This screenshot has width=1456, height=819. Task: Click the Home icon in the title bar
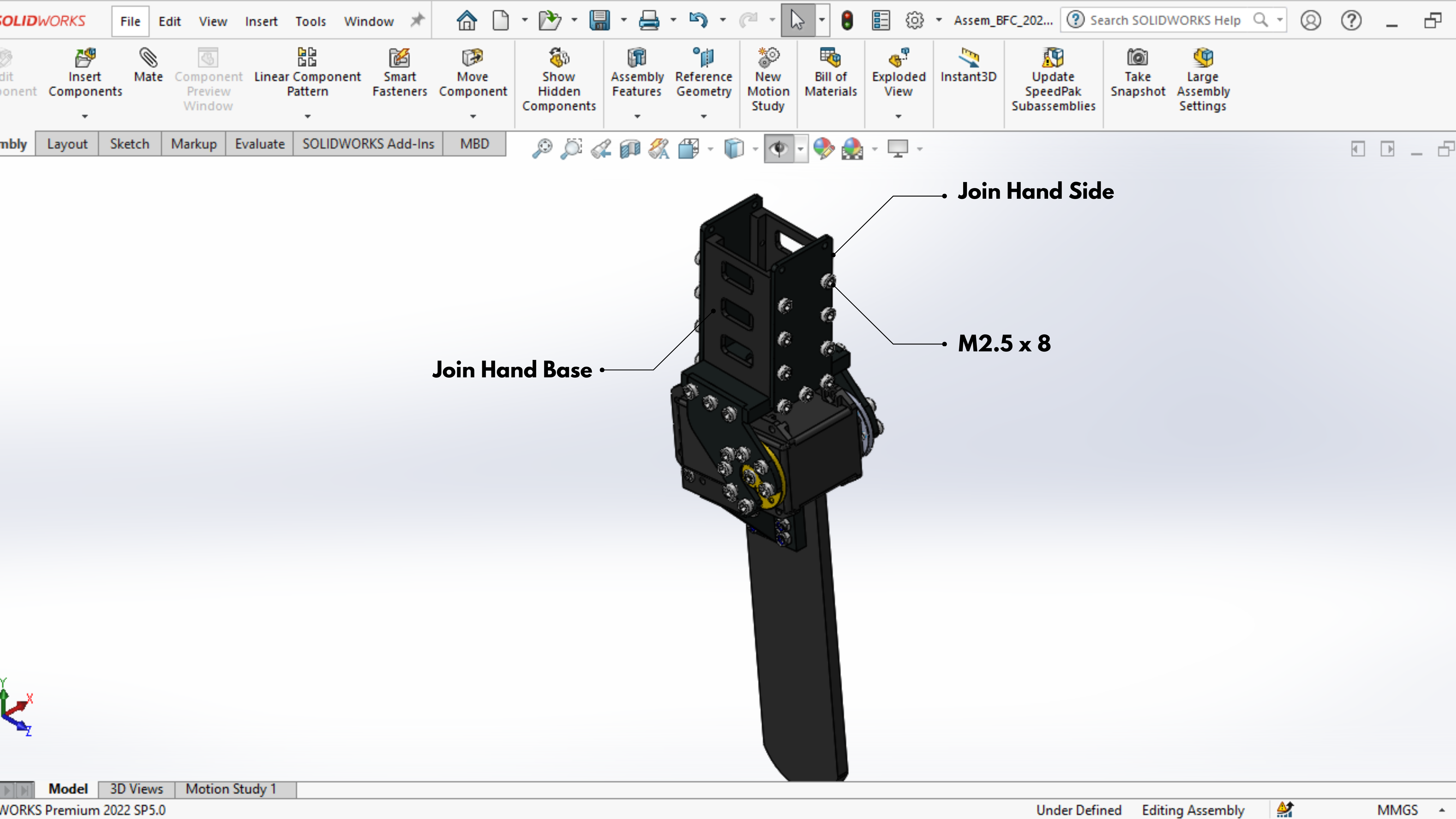click(x=466, y=21)
